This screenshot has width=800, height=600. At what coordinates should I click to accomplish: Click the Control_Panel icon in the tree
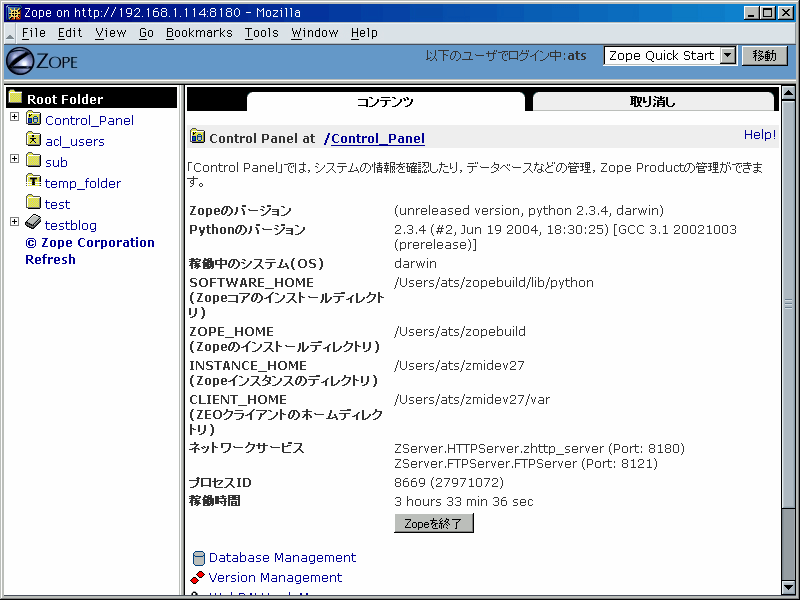(34, 119)
